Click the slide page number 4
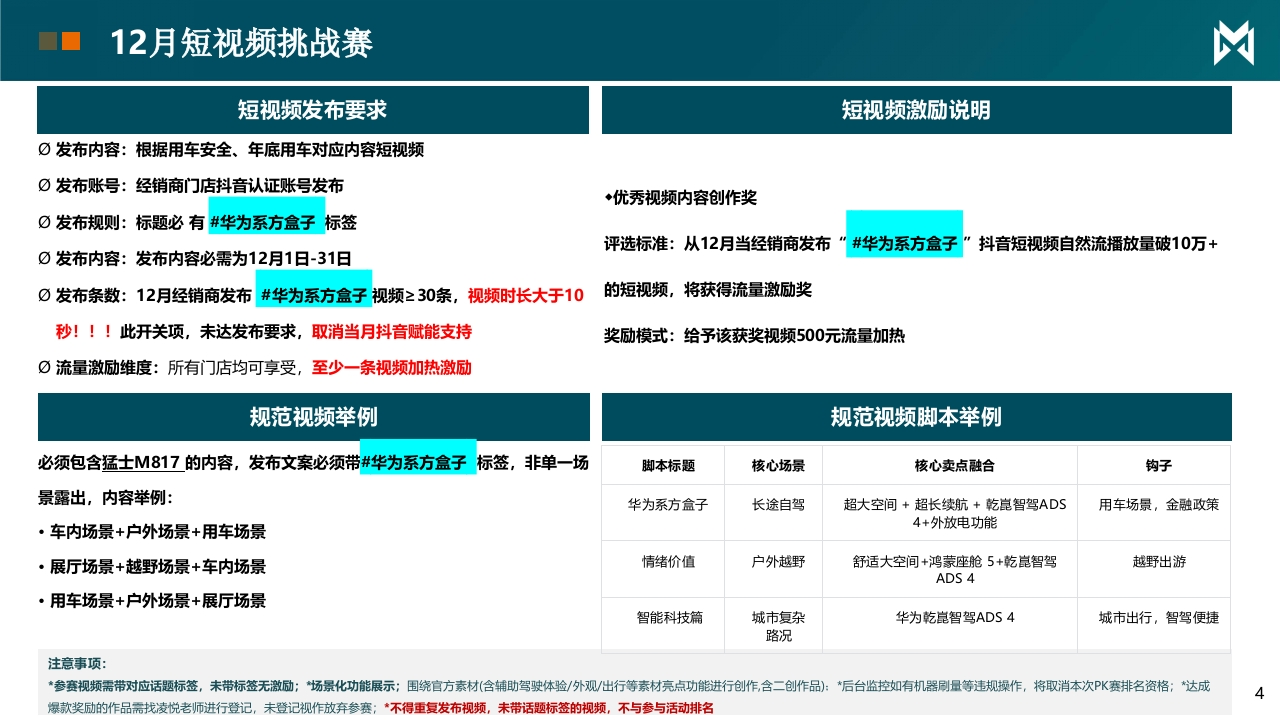 point(1259,693)
